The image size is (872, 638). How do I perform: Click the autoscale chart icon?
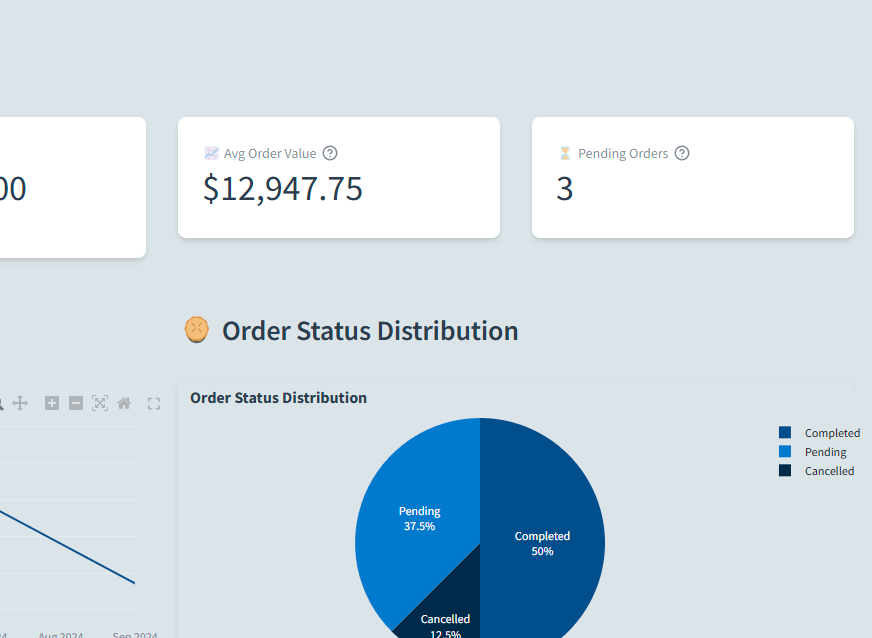(x=100, y=403)
